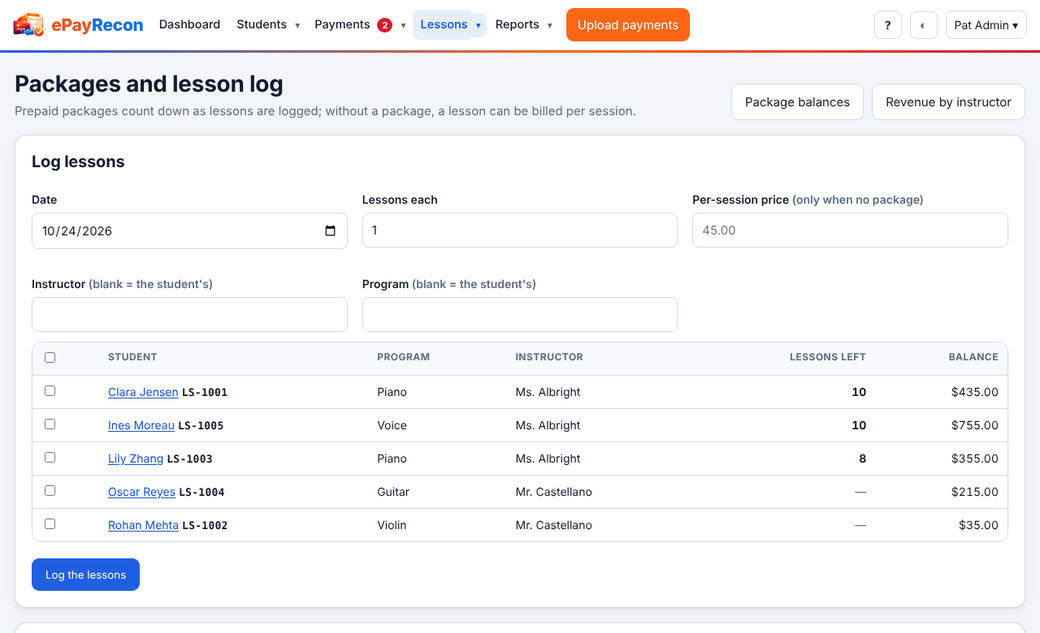Click the Packages and lesson log heading
This screenshot has width=1040, height=633.
click(149, 84)
